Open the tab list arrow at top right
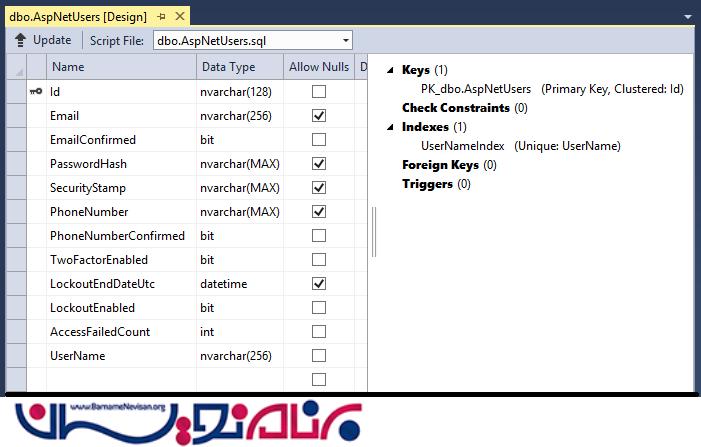The image size is (701, 447). (687, 17)
